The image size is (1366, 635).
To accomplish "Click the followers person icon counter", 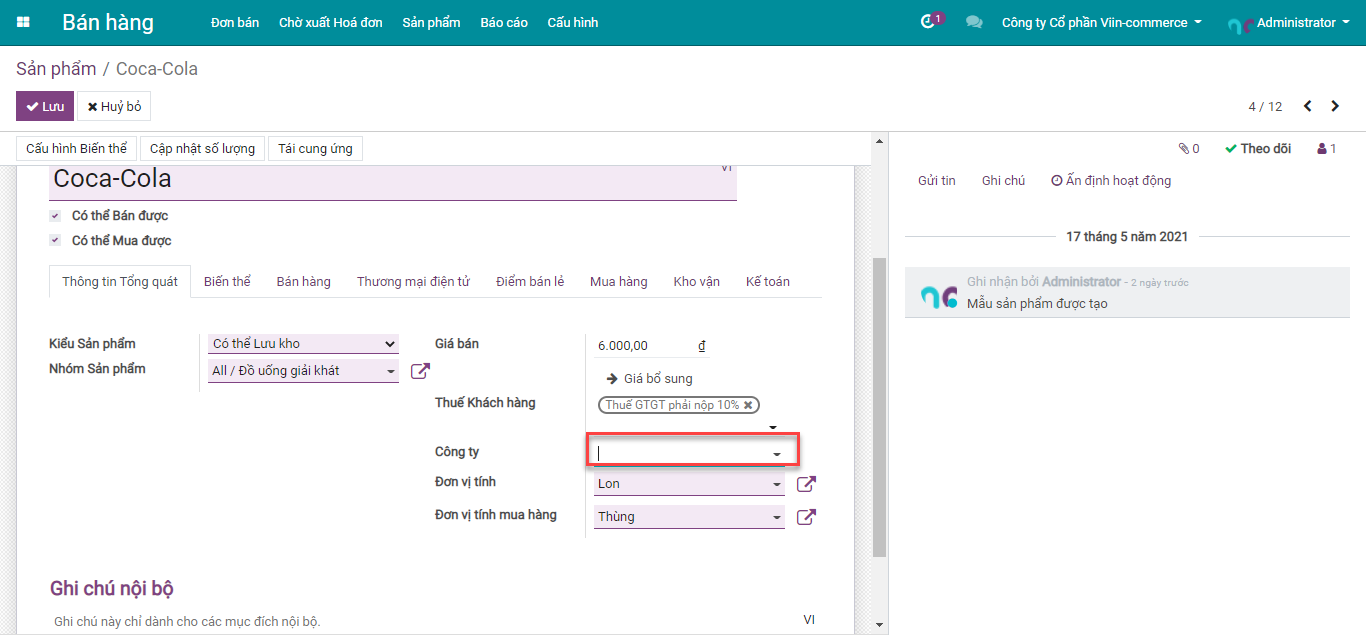I will coord(1327,149).
